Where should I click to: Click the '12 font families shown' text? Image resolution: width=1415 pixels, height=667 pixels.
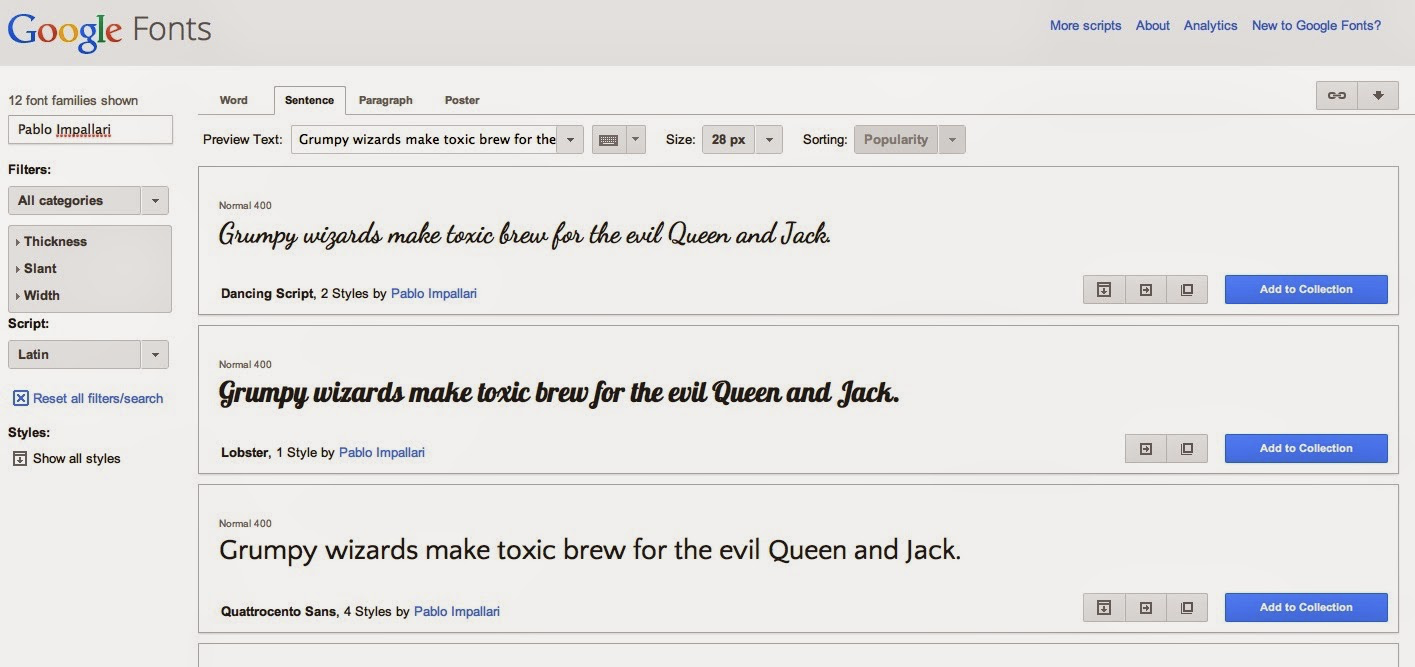coord(73,100)
